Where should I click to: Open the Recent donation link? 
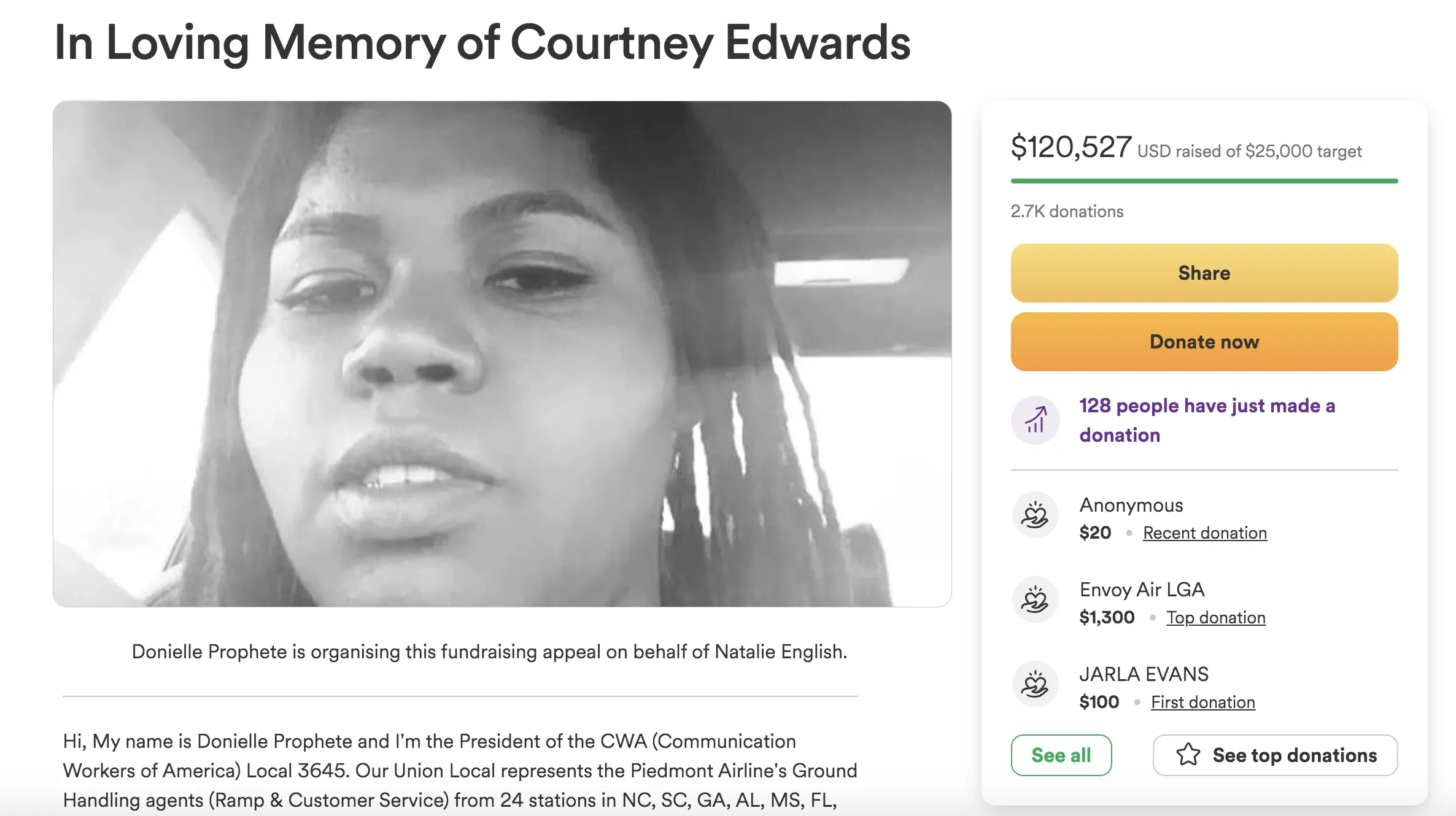(x=1204, y=533)
